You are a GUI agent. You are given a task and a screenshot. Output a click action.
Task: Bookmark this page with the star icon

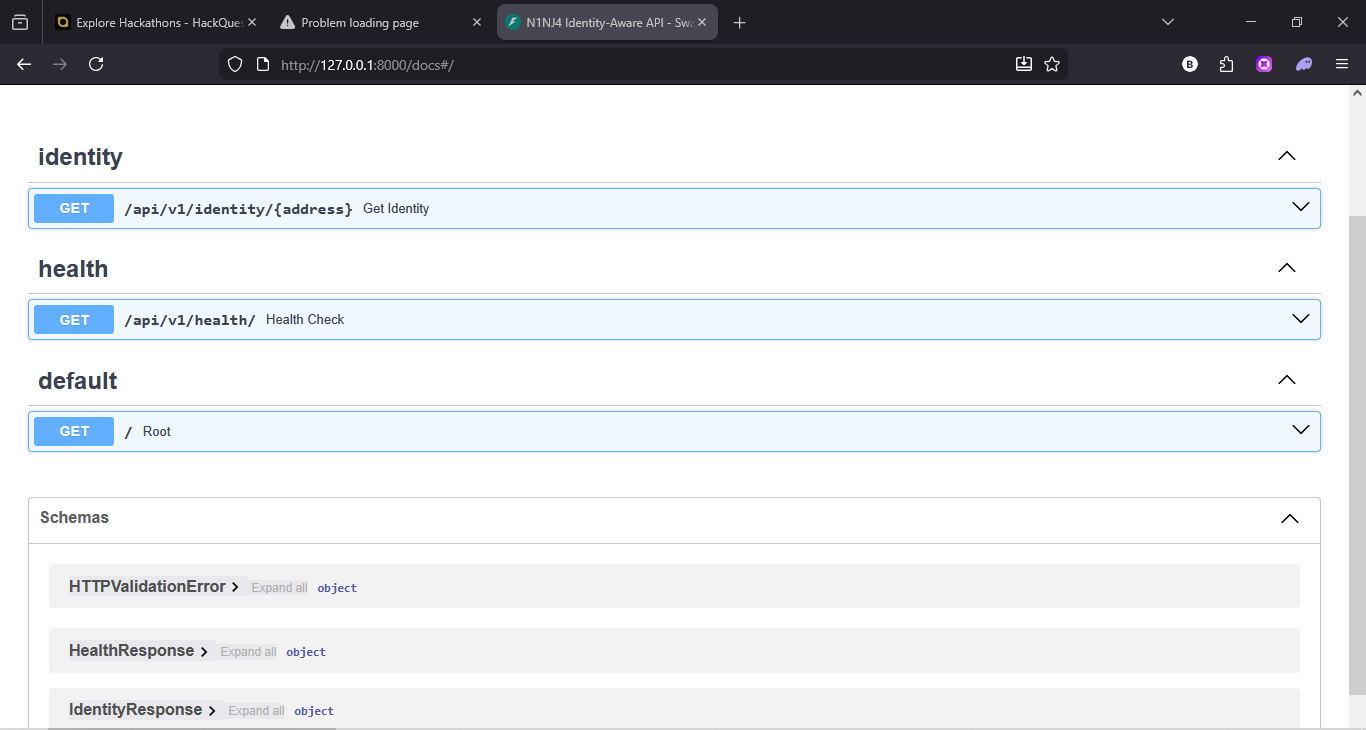click(x=1052, y=64)
